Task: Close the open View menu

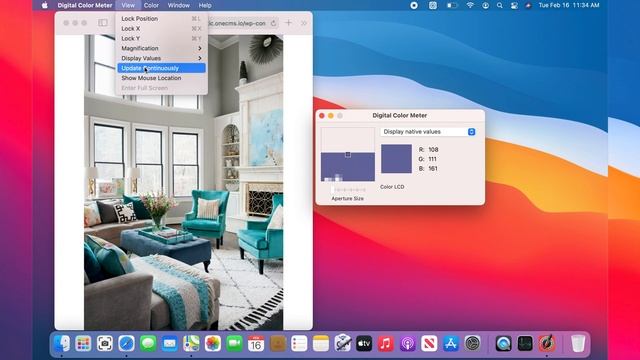Action: (x=128, y=5)
